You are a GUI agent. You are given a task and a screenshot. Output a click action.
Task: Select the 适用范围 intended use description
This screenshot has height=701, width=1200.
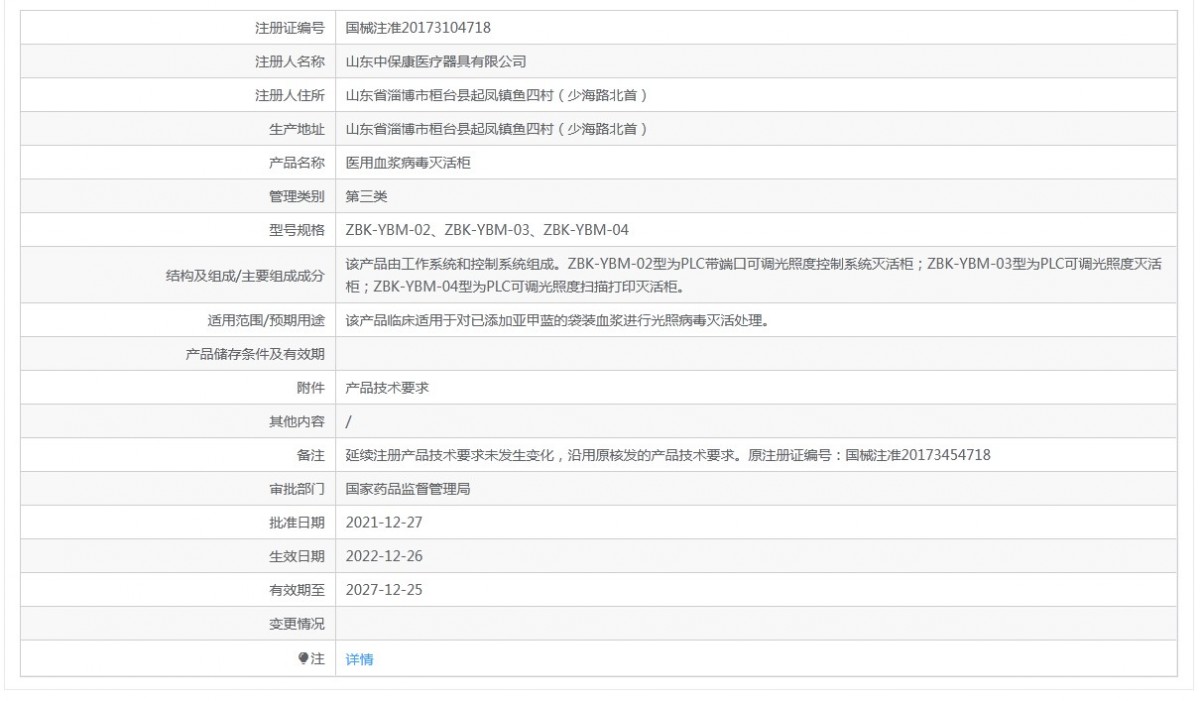tap(556, 320)
